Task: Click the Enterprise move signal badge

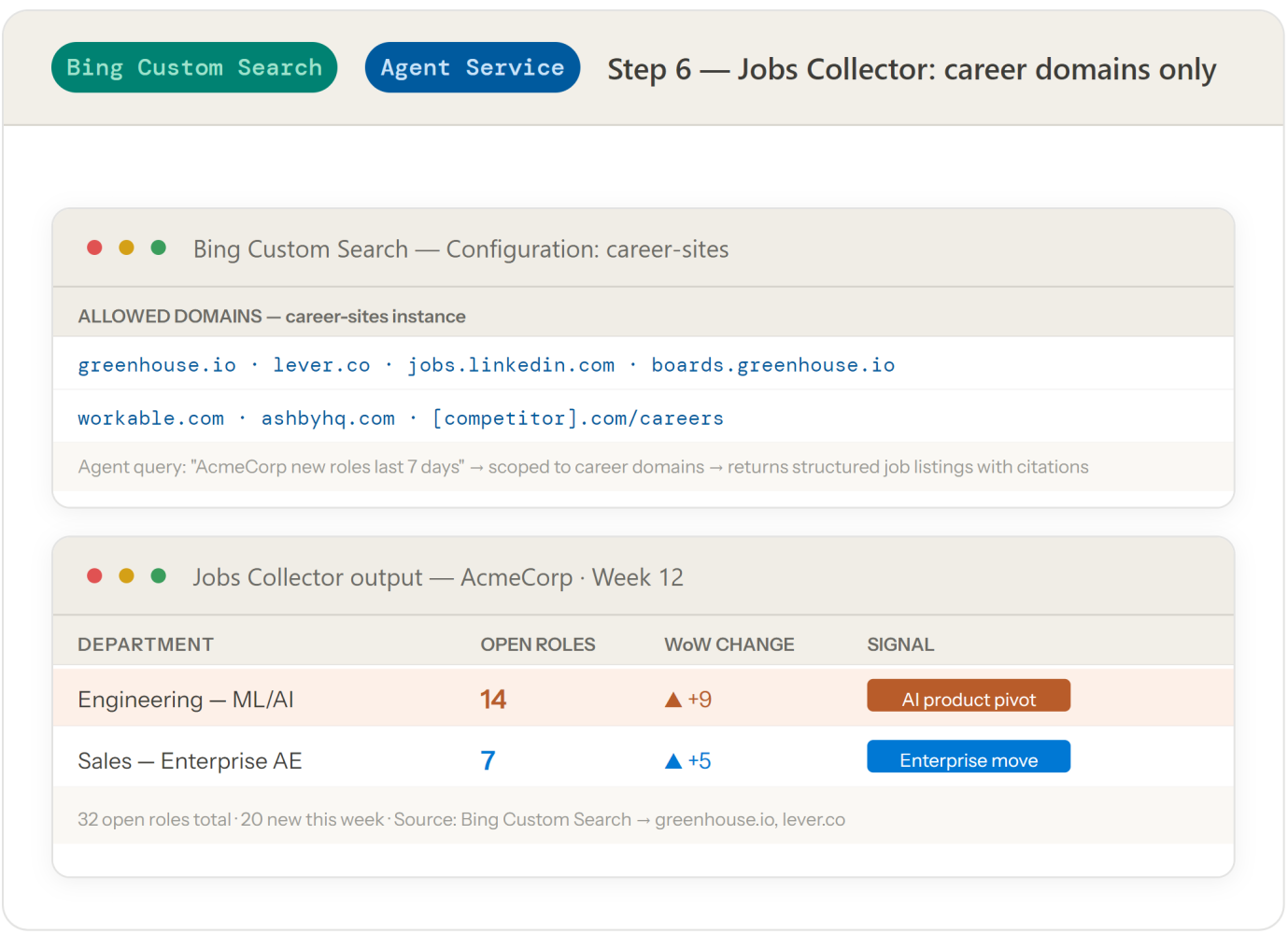Action: click(969, 757)
